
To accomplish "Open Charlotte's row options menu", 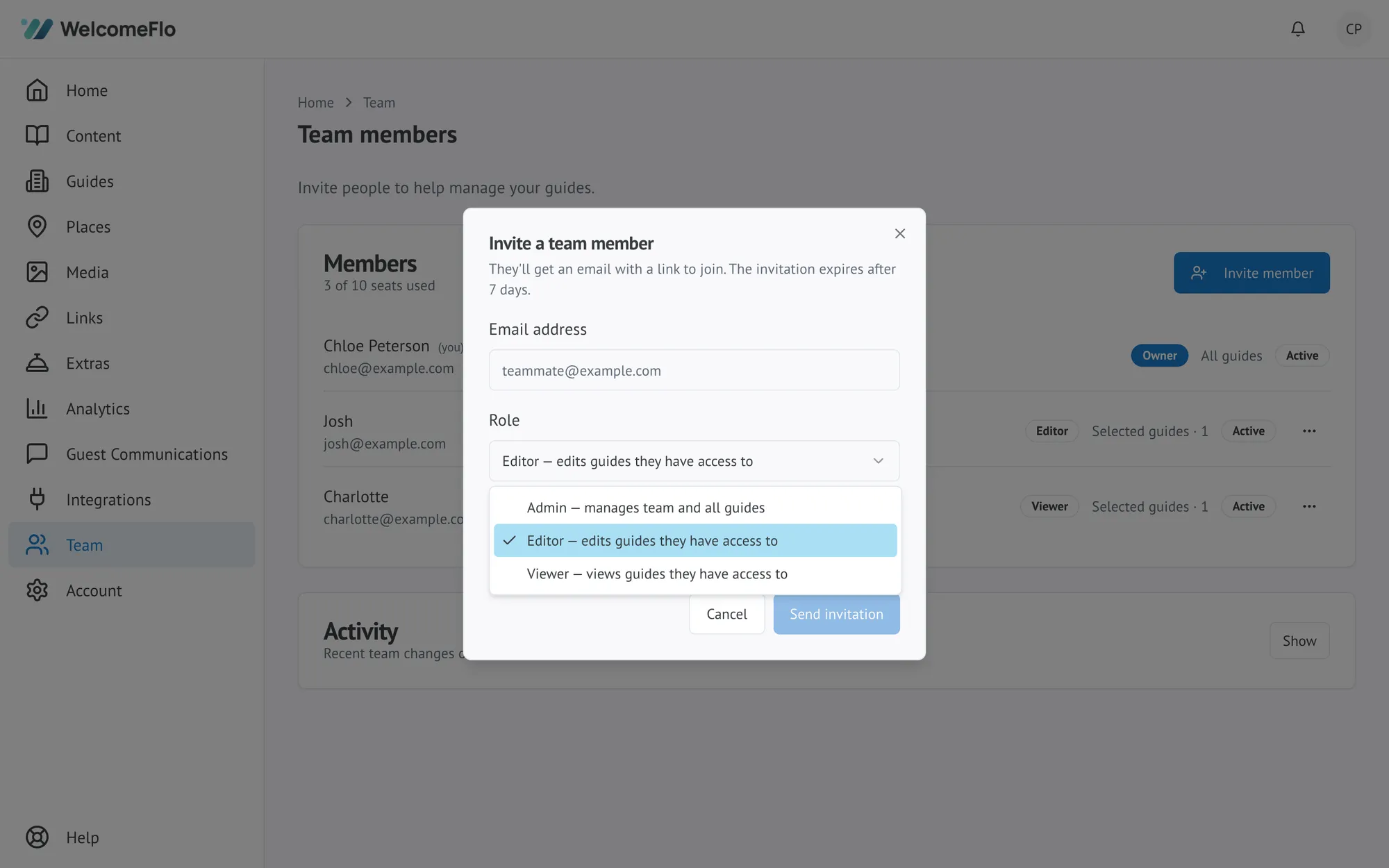I will [x=1309, y=507].
